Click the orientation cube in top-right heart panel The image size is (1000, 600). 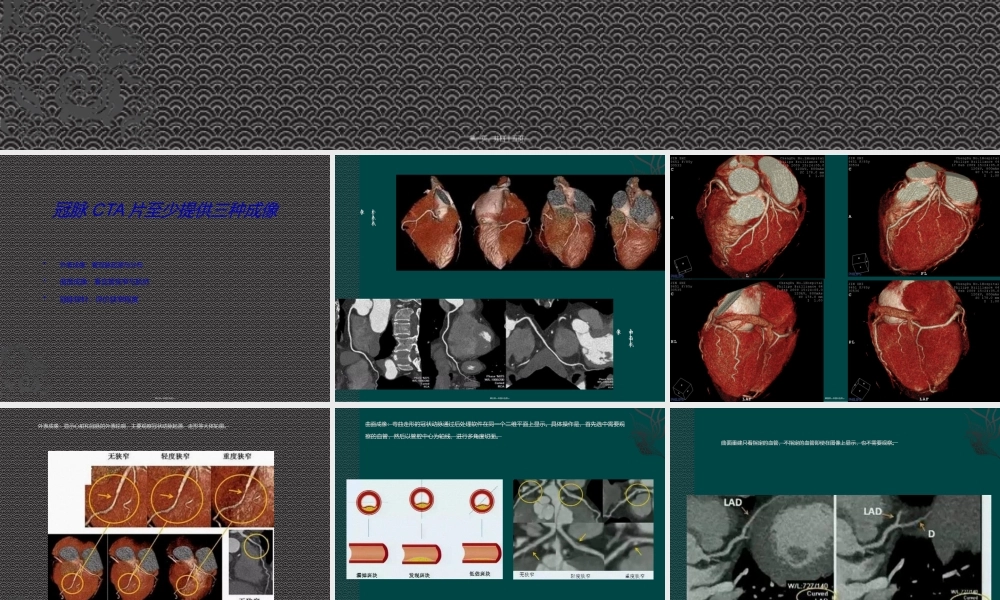858,264
